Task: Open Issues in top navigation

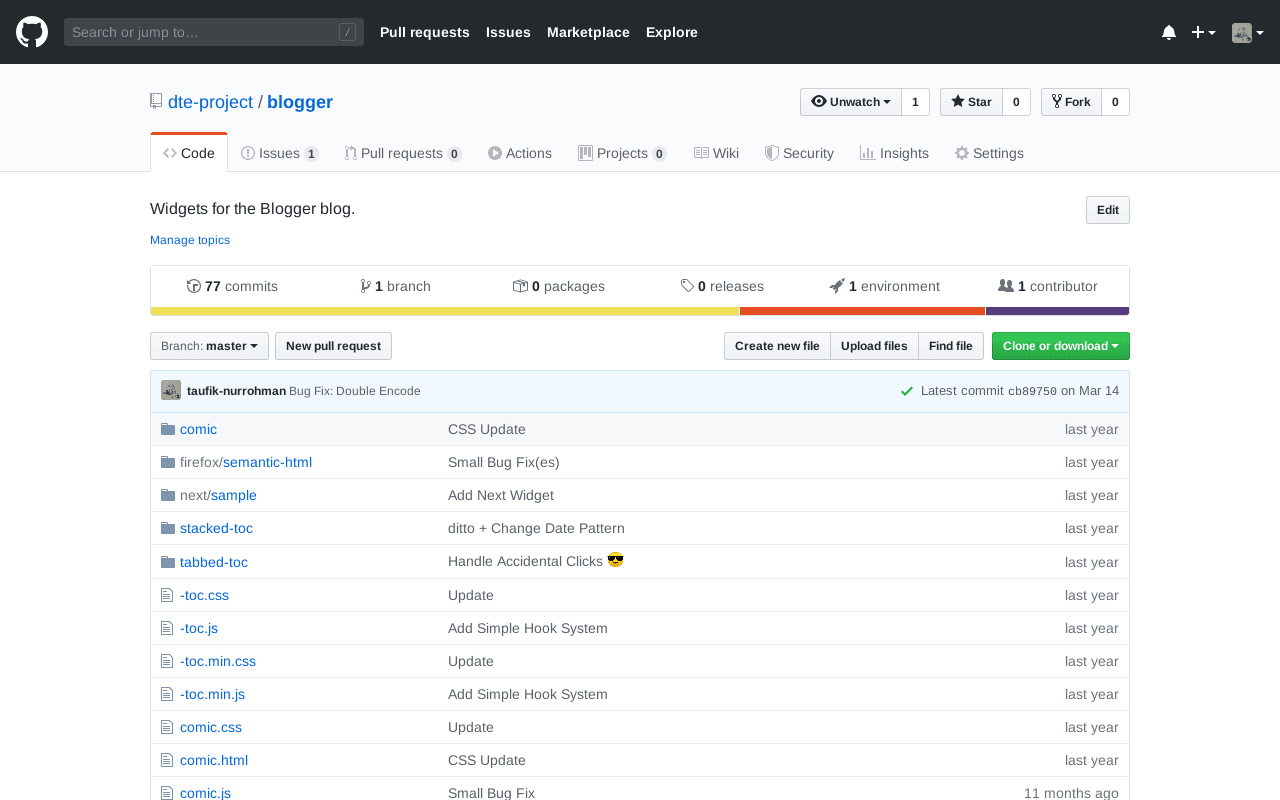Action: pos(508,32)
